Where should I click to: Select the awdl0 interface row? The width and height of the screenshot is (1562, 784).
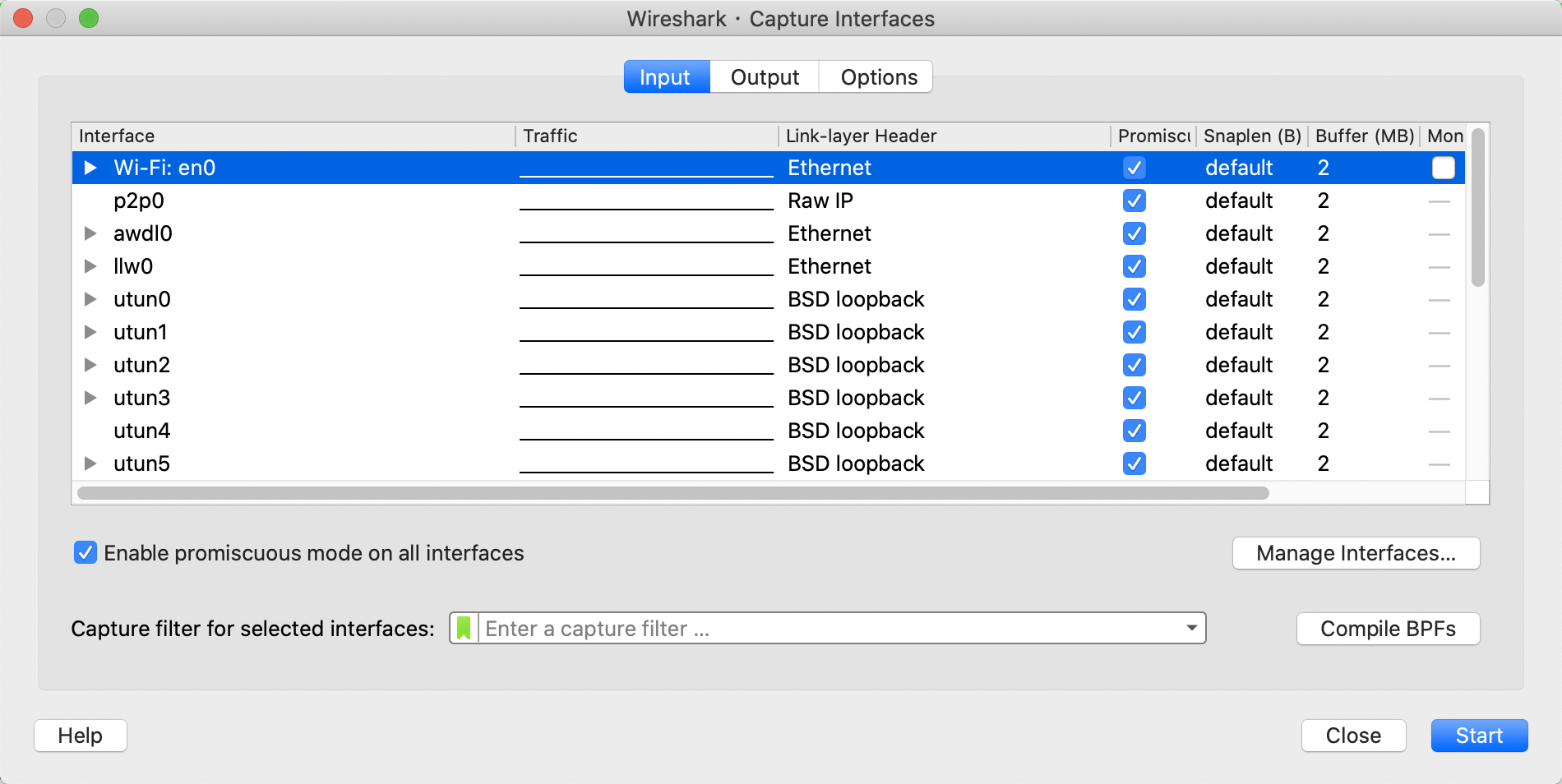pyautogui.click(x=769, y=233)
